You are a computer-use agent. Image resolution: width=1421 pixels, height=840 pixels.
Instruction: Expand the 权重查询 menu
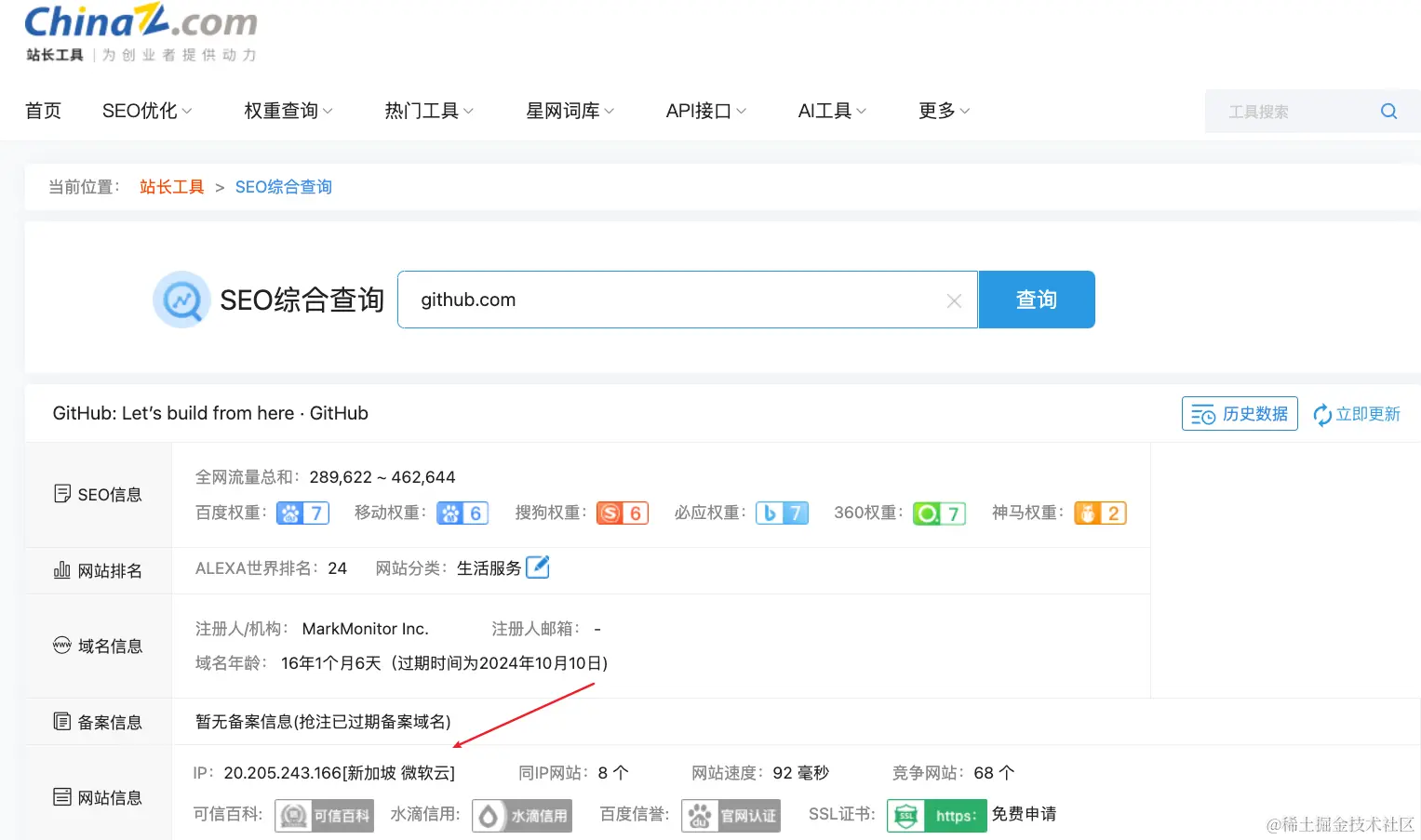[288, 111]
